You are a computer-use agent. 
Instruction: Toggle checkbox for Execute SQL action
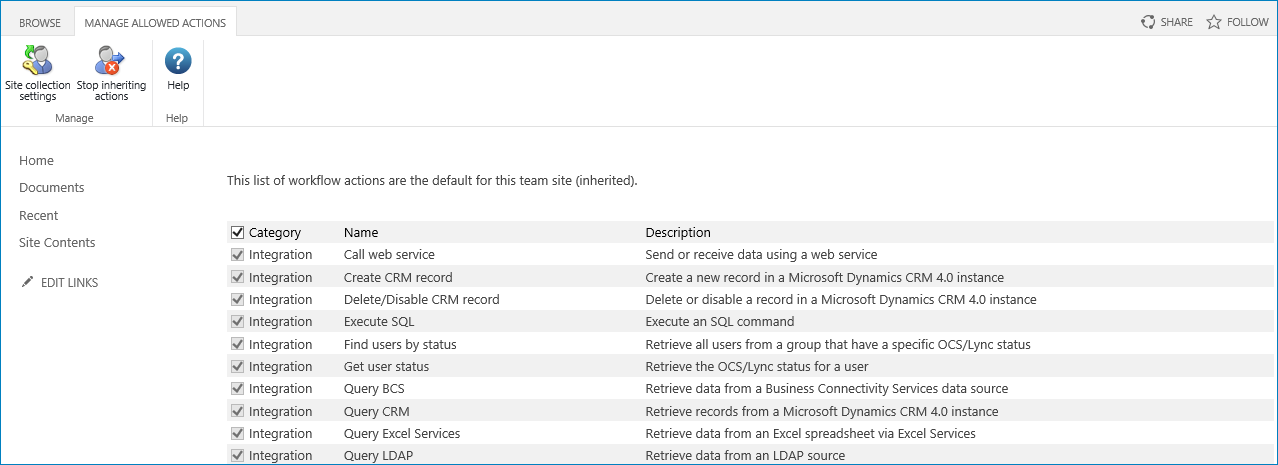(237, 322)
